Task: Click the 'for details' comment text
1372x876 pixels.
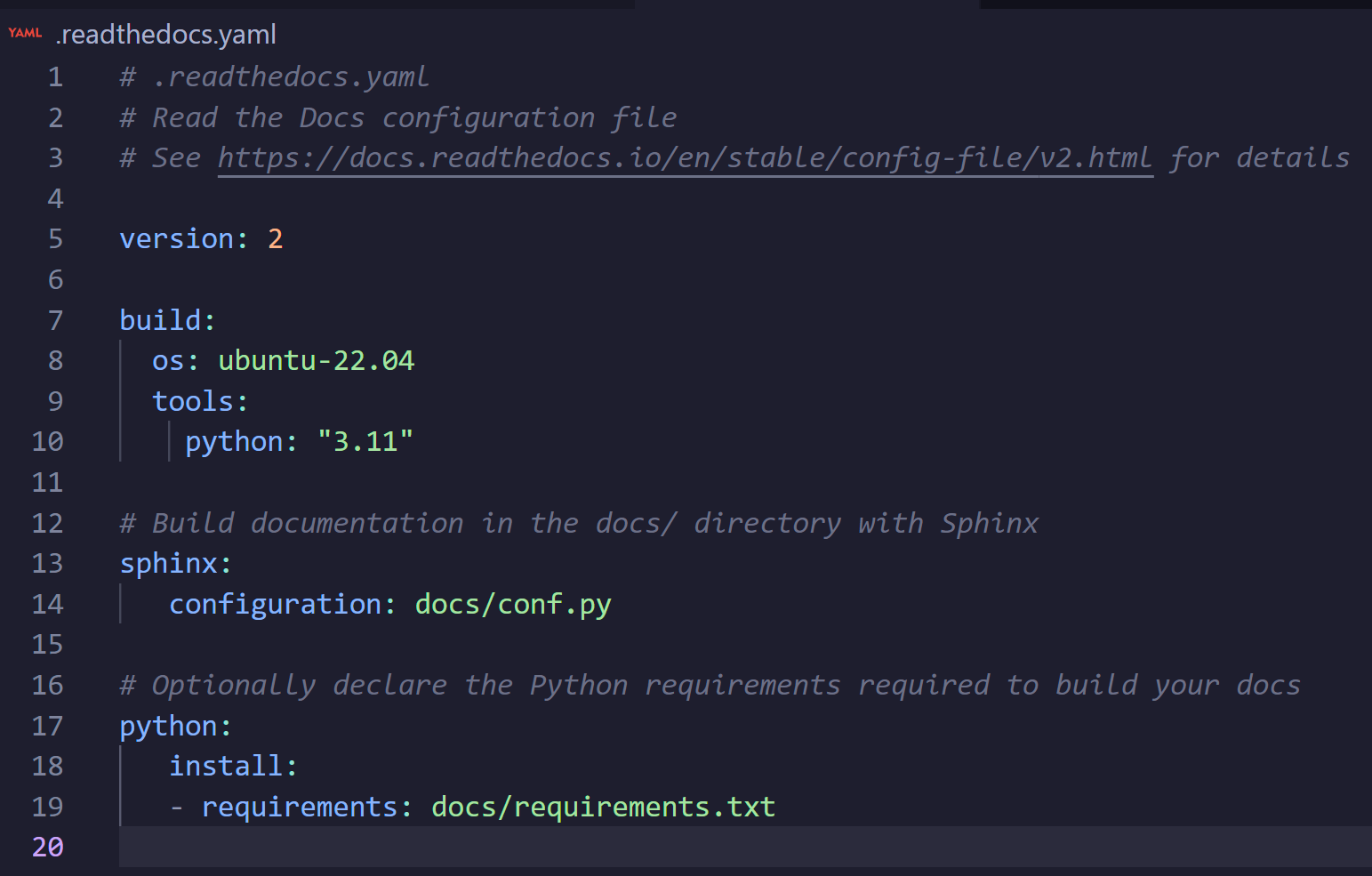Action: [1260, 158]
